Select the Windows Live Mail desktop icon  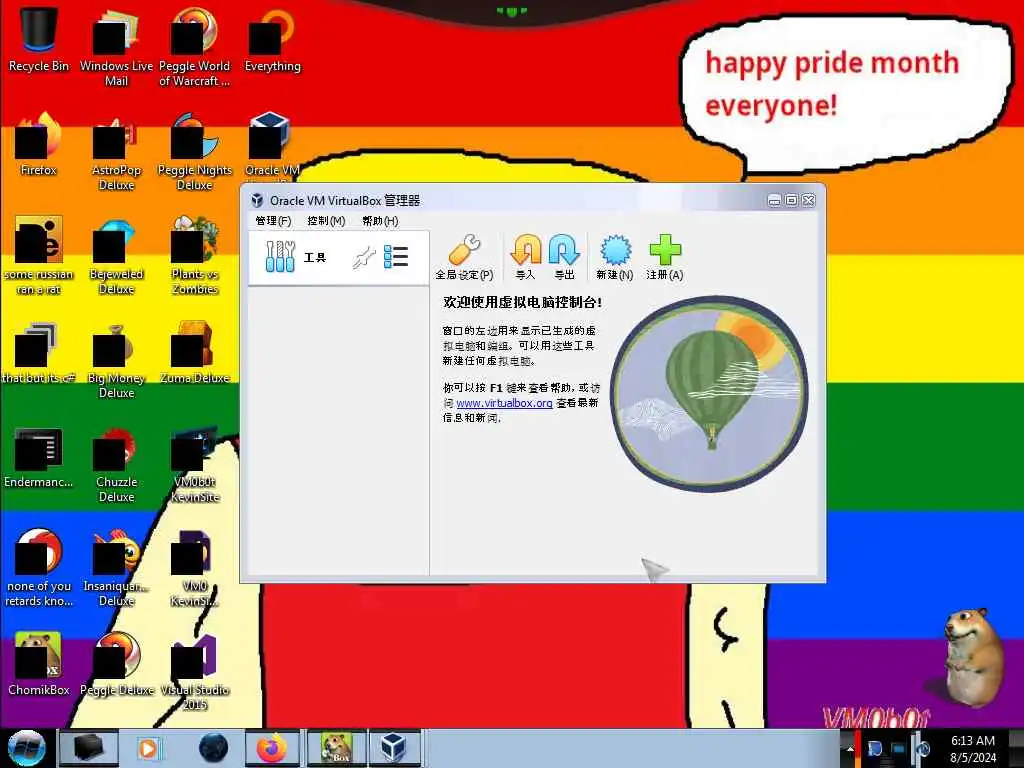[x=116, y=47]
